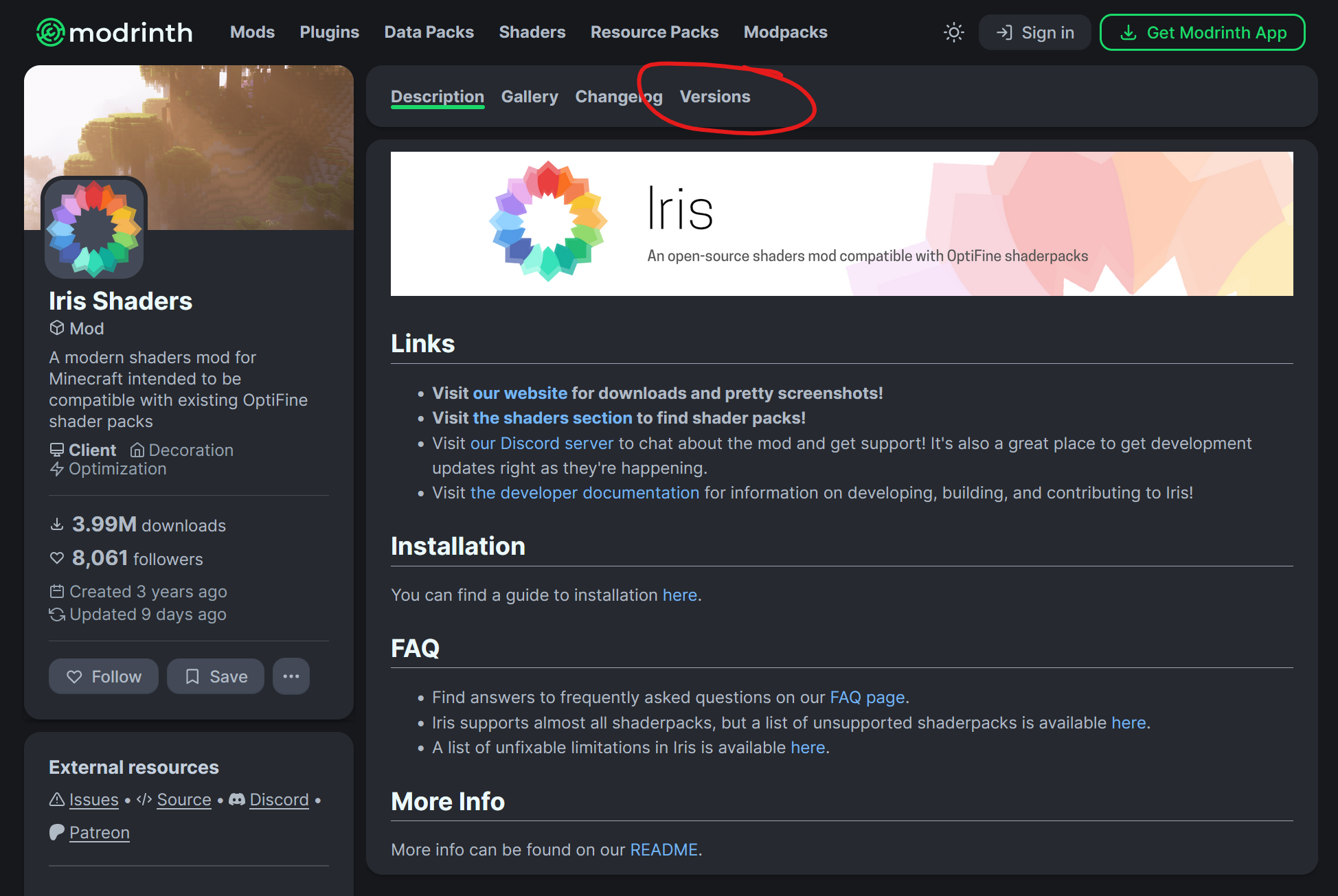Click the More Info heading
Image resolution: width=1338 pixels, height=896 pixels.
[x=448, y=801]
